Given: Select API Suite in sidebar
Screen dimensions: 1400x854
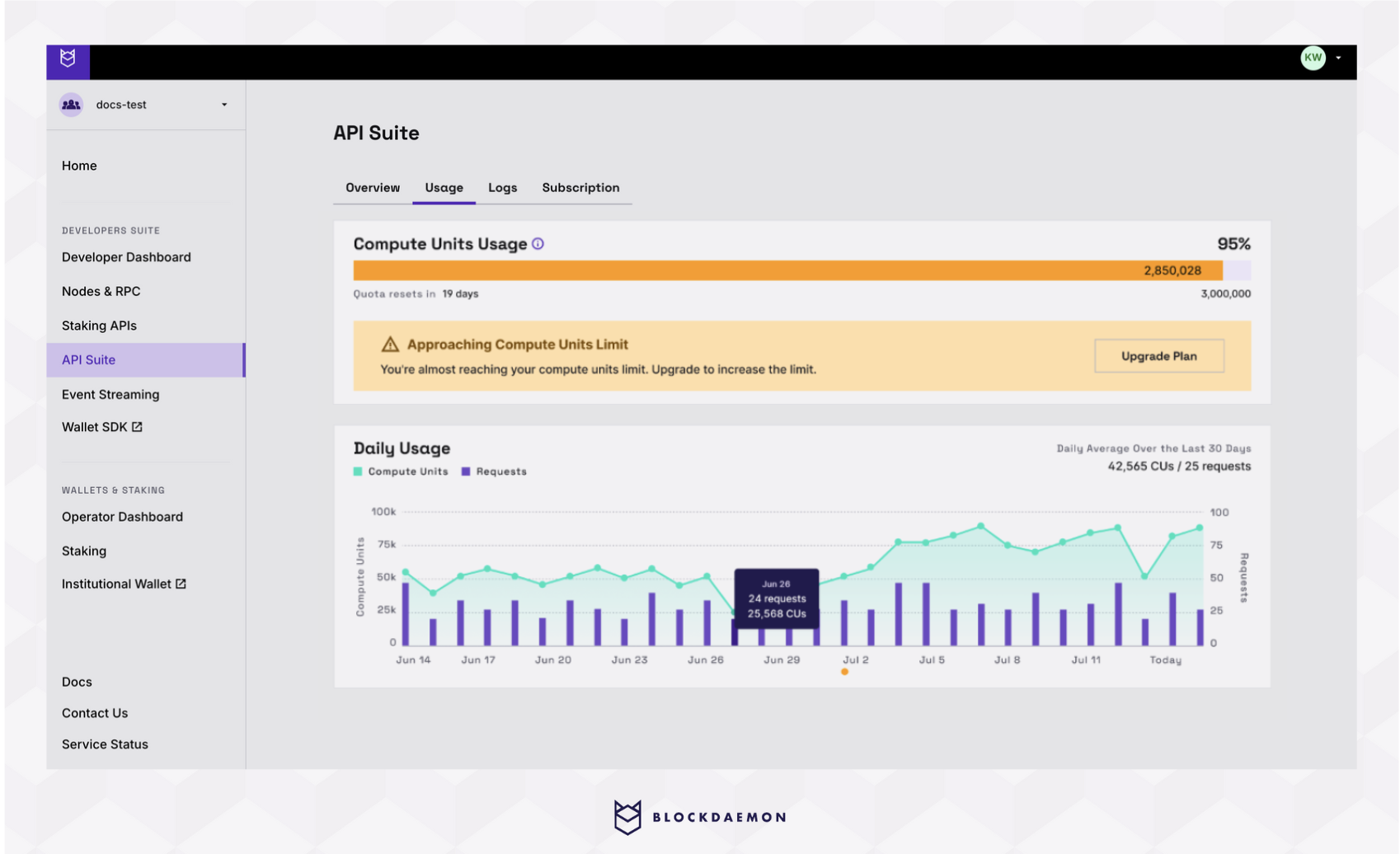Looking at the screenshot, I should click(x=146, y=360).
